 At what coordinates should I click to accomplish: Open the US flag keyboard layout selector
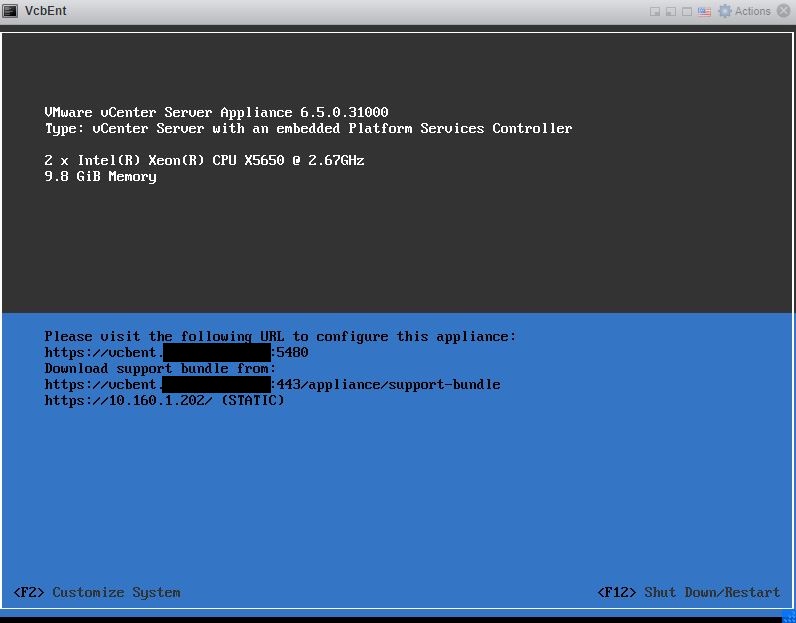tap(704, 12)
